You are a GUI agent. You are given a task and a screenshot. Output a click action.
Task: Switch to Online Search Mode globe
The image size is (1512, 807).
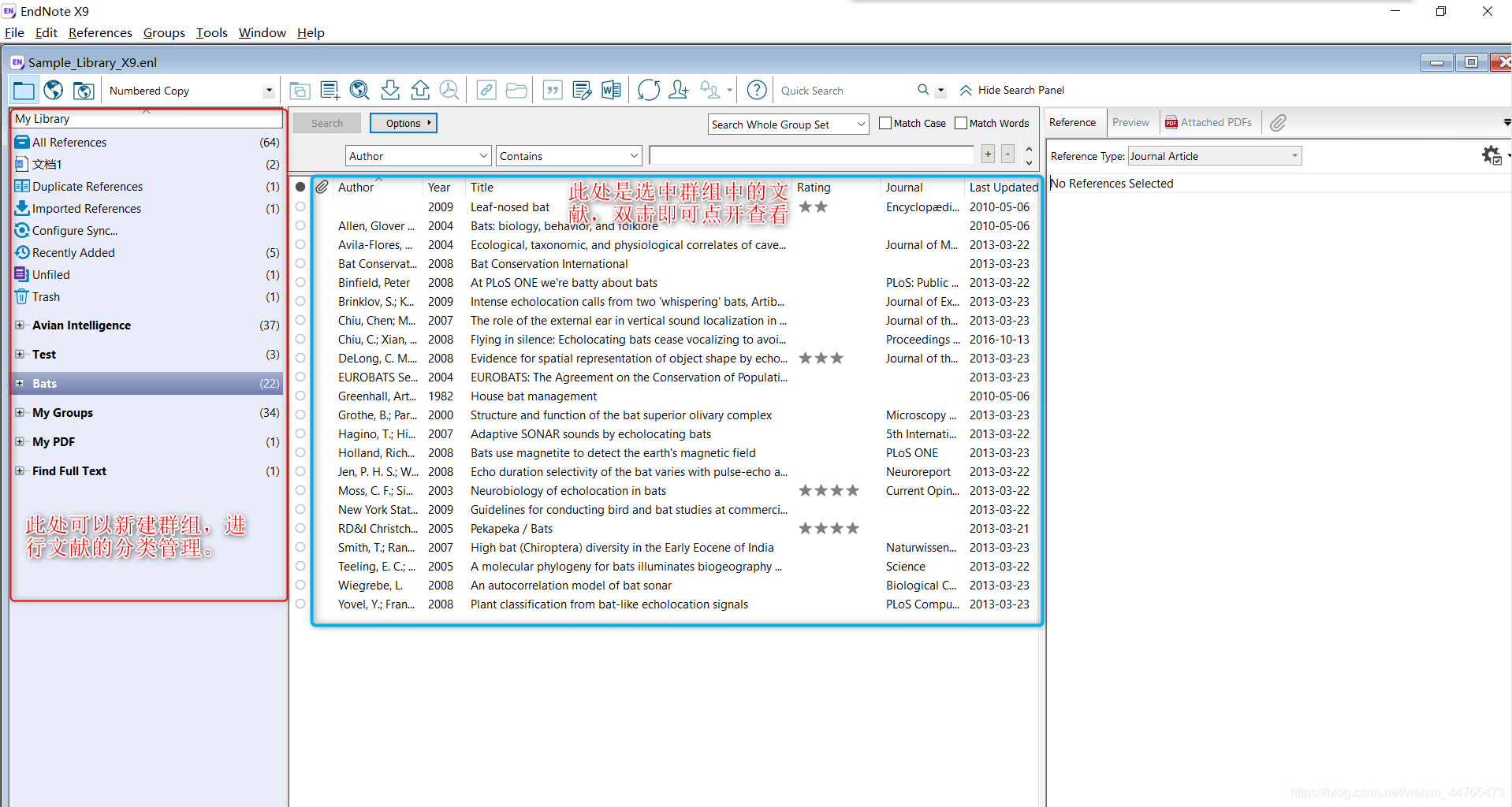coord(54,91)
